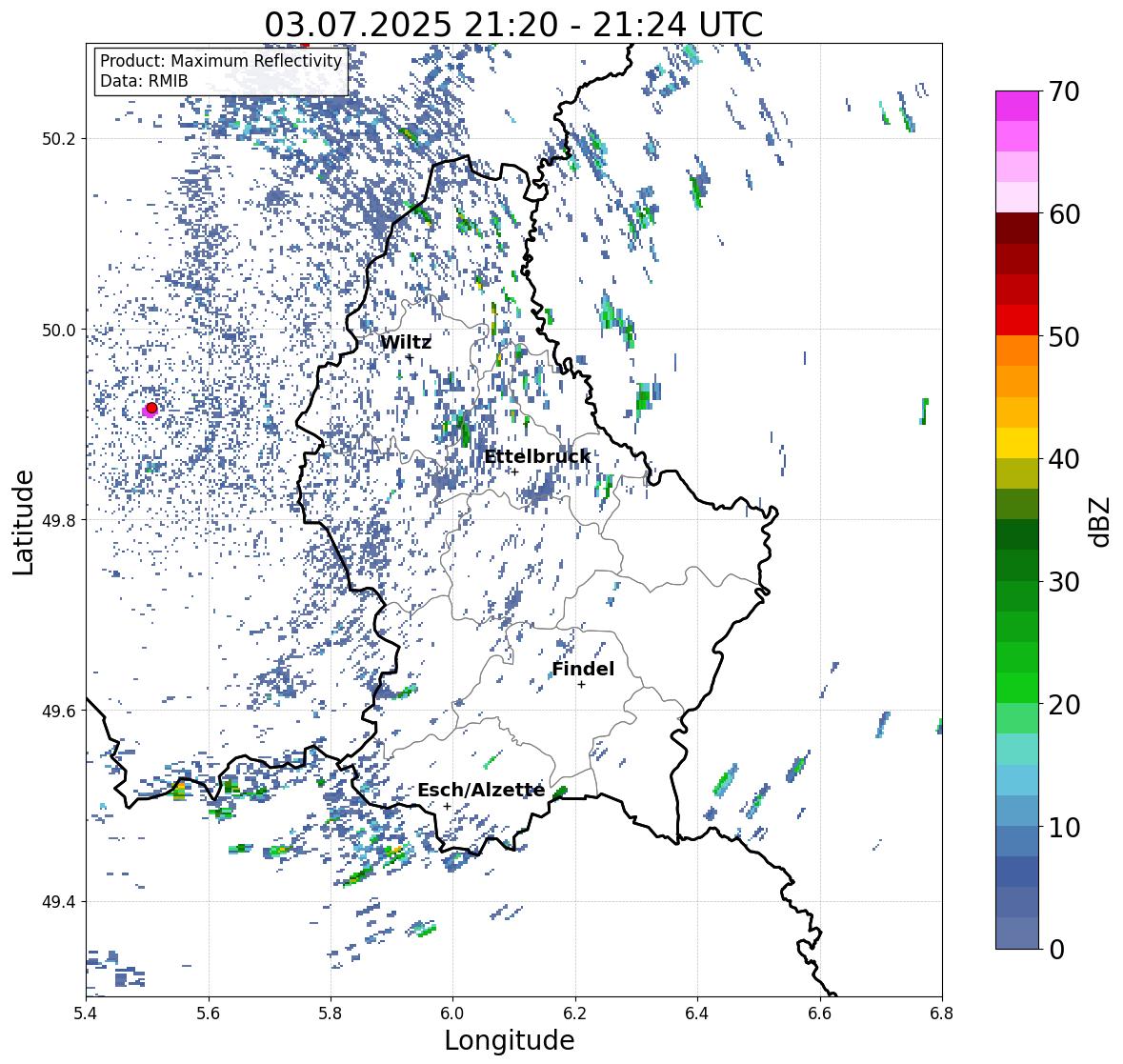Click the 50 colorbar tick value
The width and height of the screenshot is (1123, 1064).
[1063, 336]
